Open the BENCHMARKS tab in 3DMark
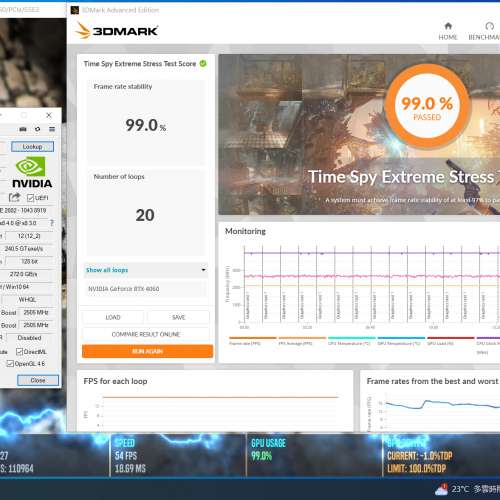The image size is (500, 500). tap(484, 31)
